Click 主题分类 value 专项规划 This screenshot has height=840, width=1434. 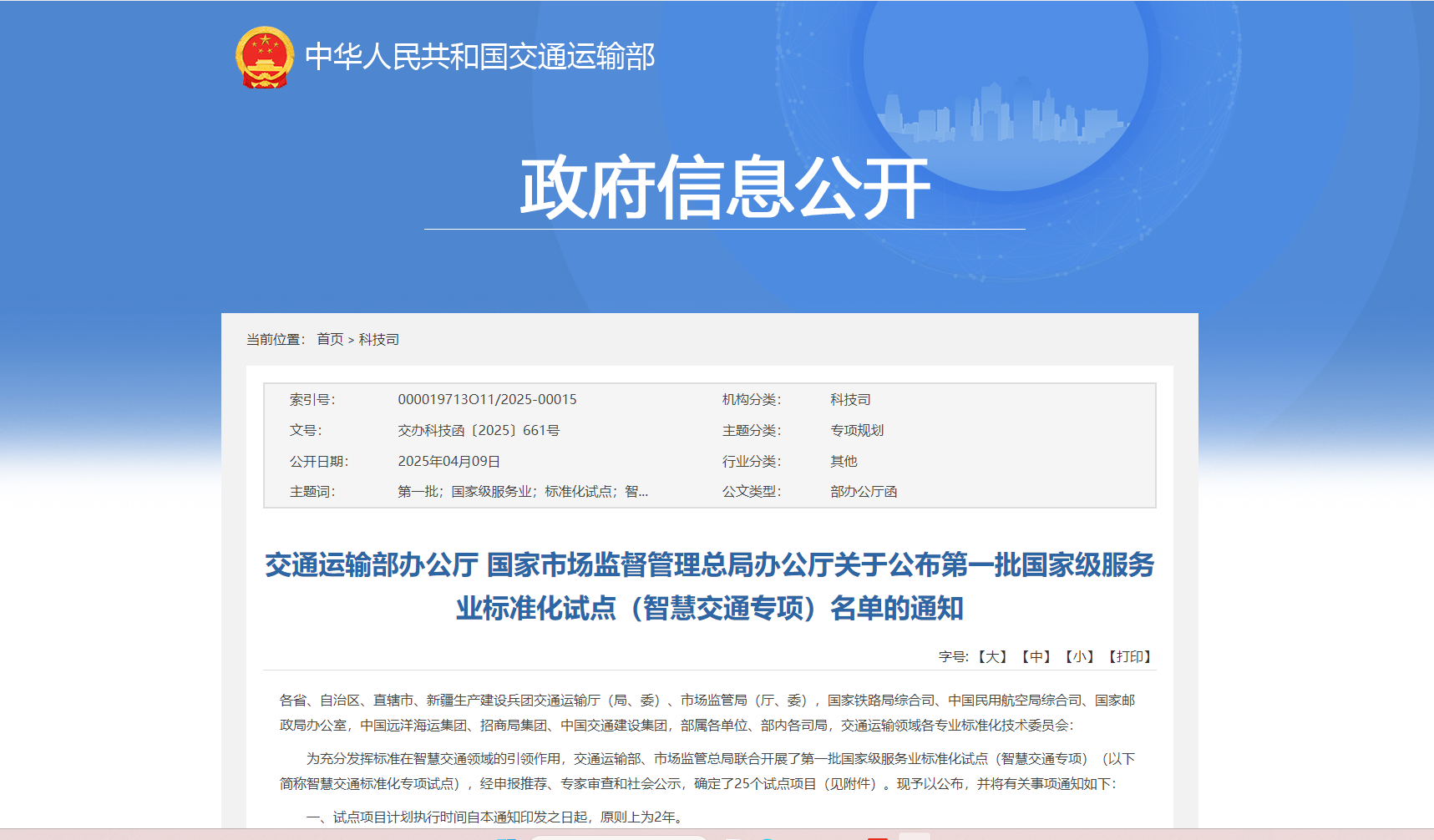(x=857, y=430)
